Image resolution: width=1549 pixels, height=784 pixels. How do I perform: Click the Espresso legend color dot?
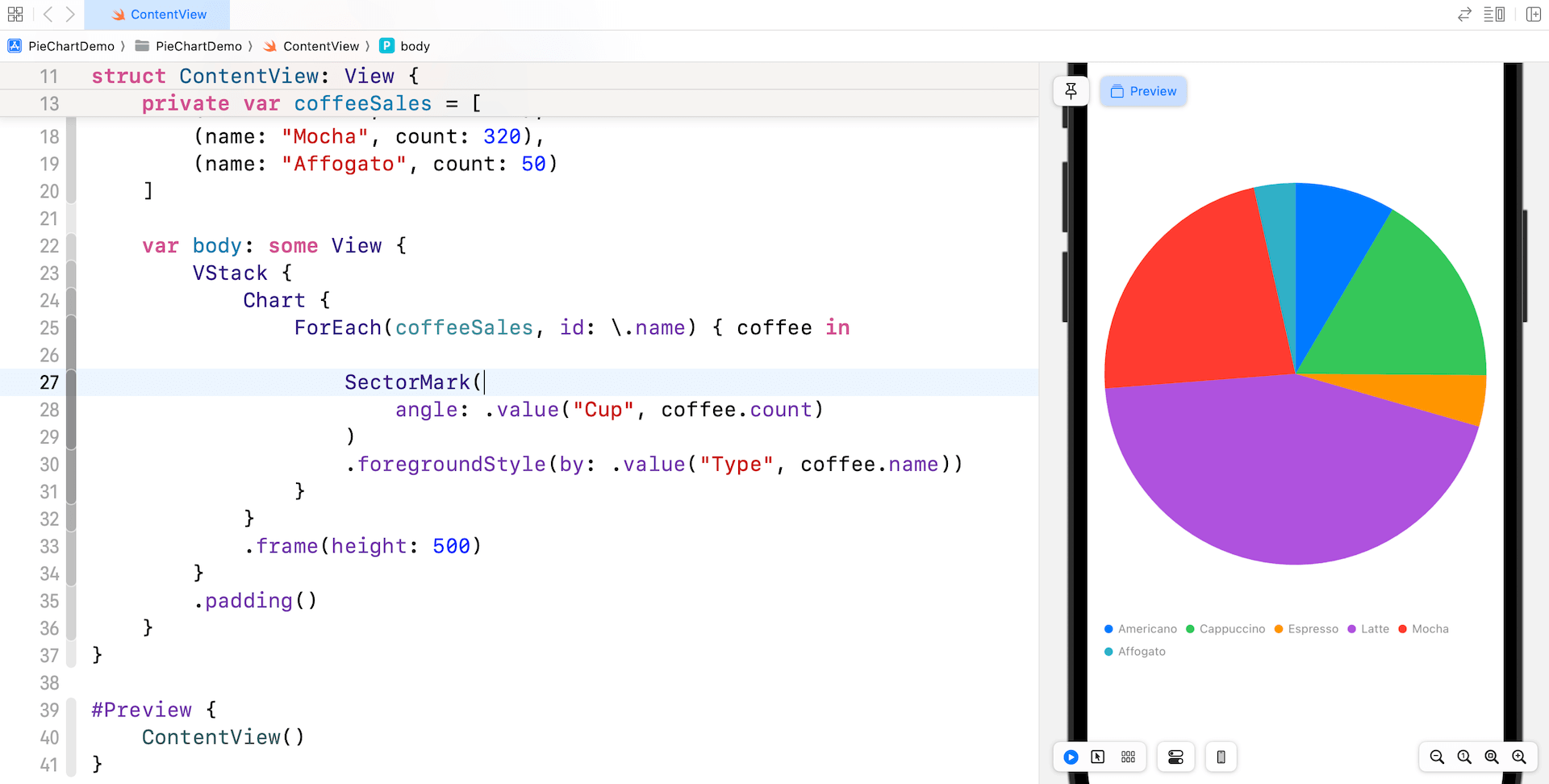pos(1279,629)
